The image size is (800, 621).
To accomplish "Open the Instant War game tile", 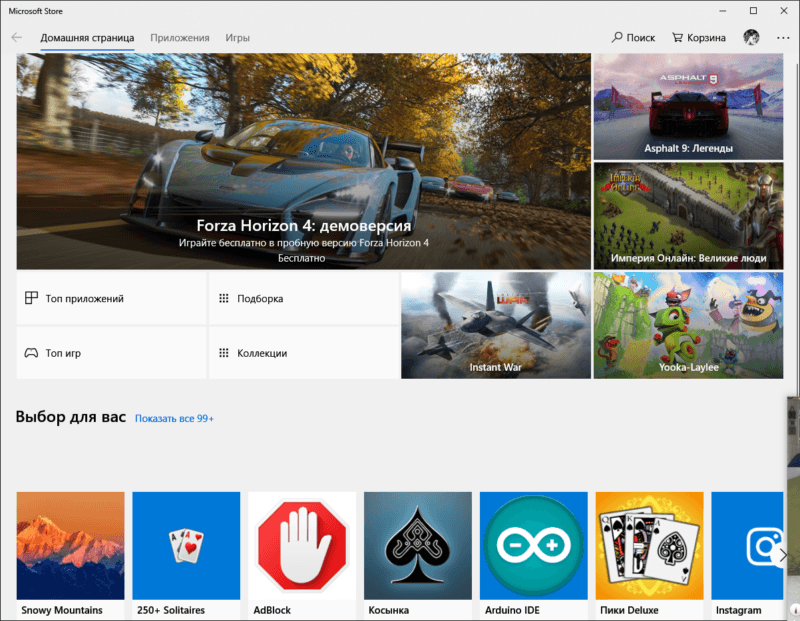I will (496, 325).
